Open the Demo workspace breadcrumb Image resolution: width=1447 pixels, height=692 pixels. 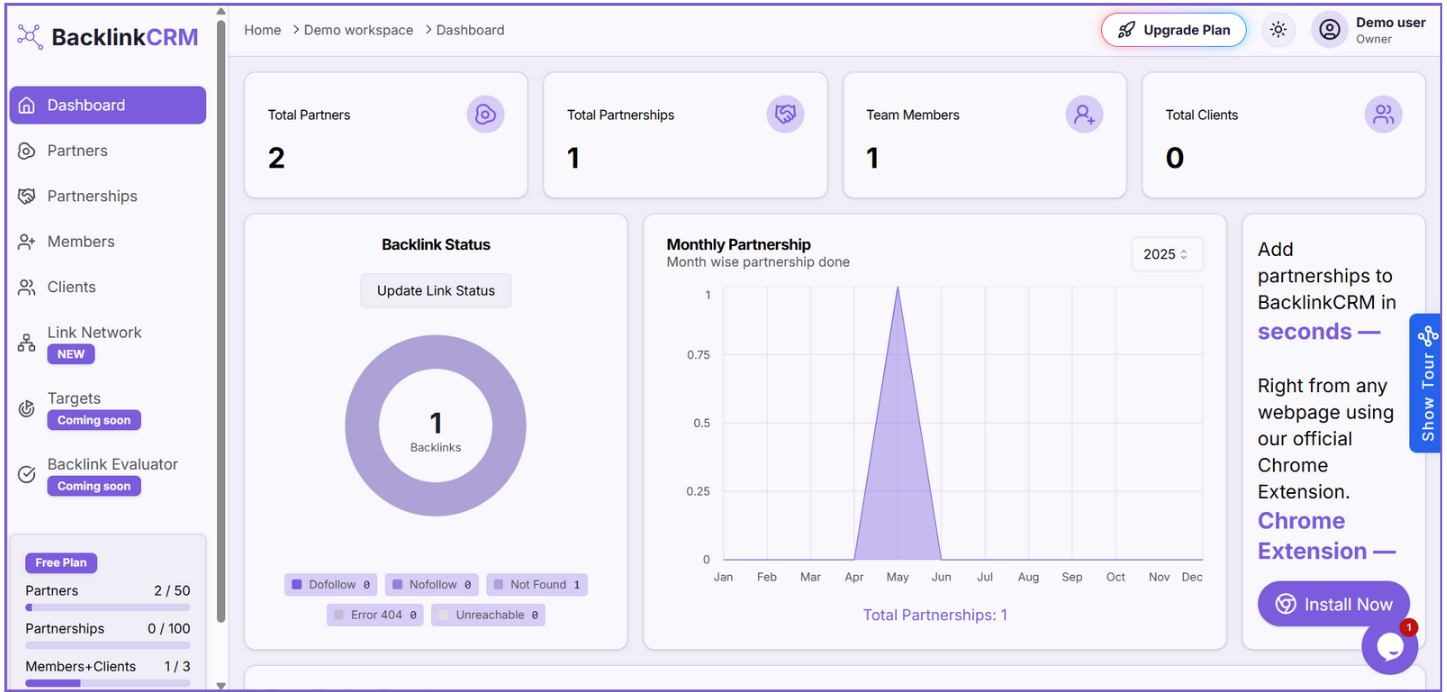(358, 30)
